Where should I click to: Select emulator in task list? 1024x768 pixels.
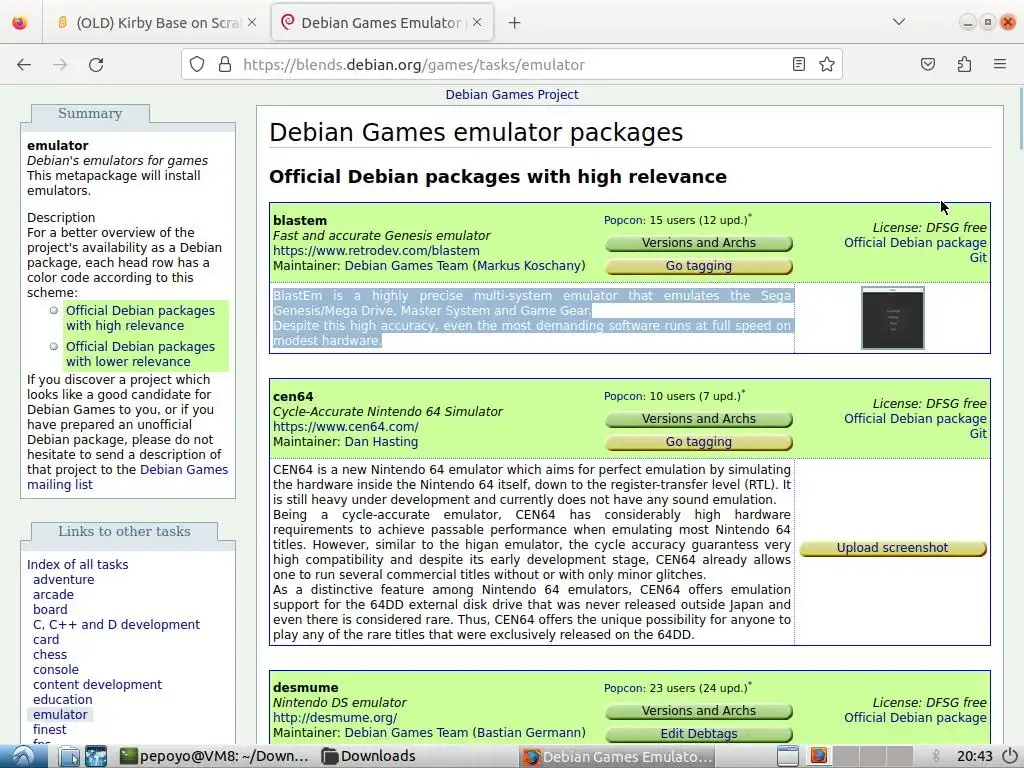click(x=60, y=715)
